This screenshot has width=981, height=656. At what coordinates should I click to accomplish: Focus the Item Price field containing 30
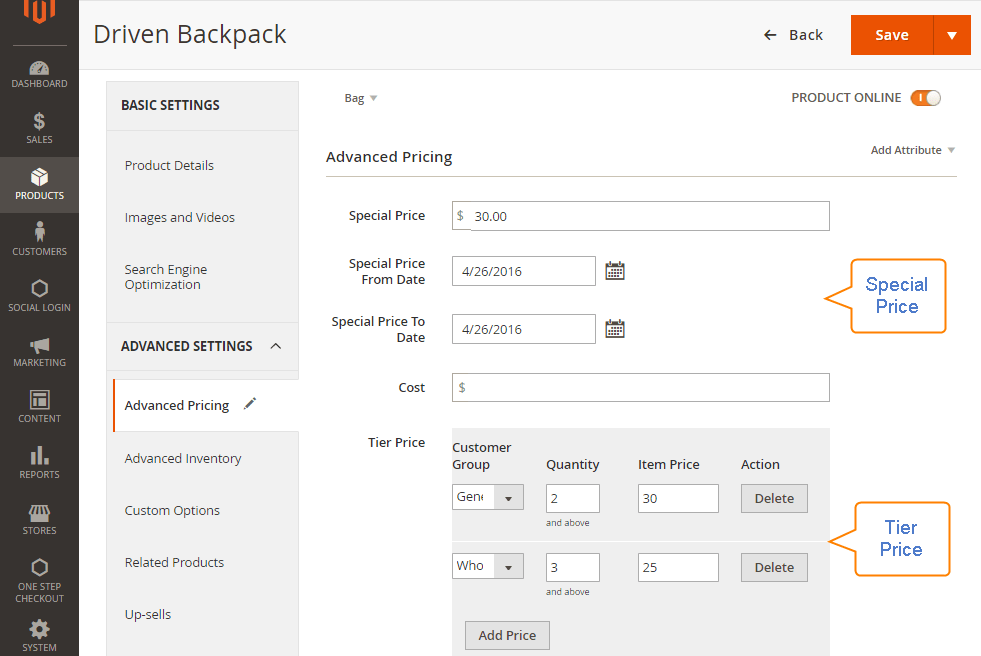pos(678,498)
